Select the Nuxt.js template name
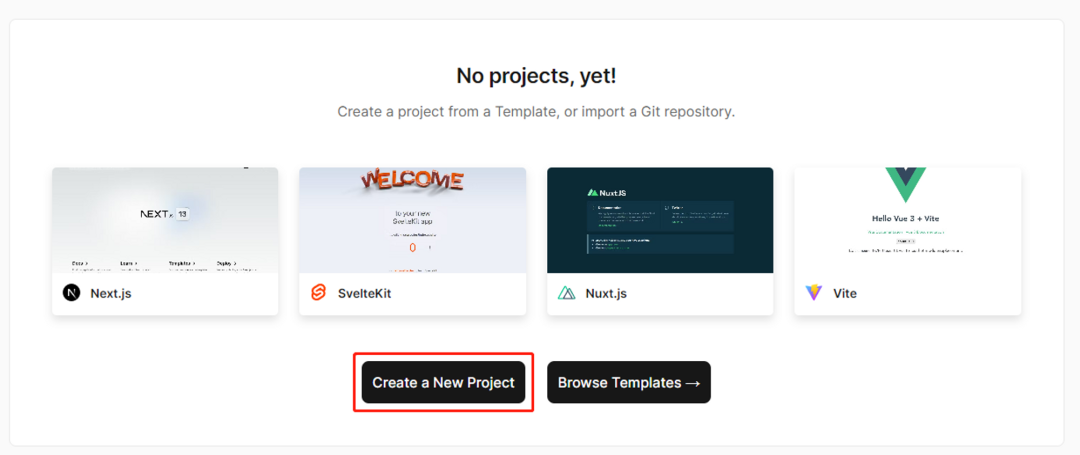This screenshot has height=455, width=1080. pyautogui.click(x=606, y=294)
